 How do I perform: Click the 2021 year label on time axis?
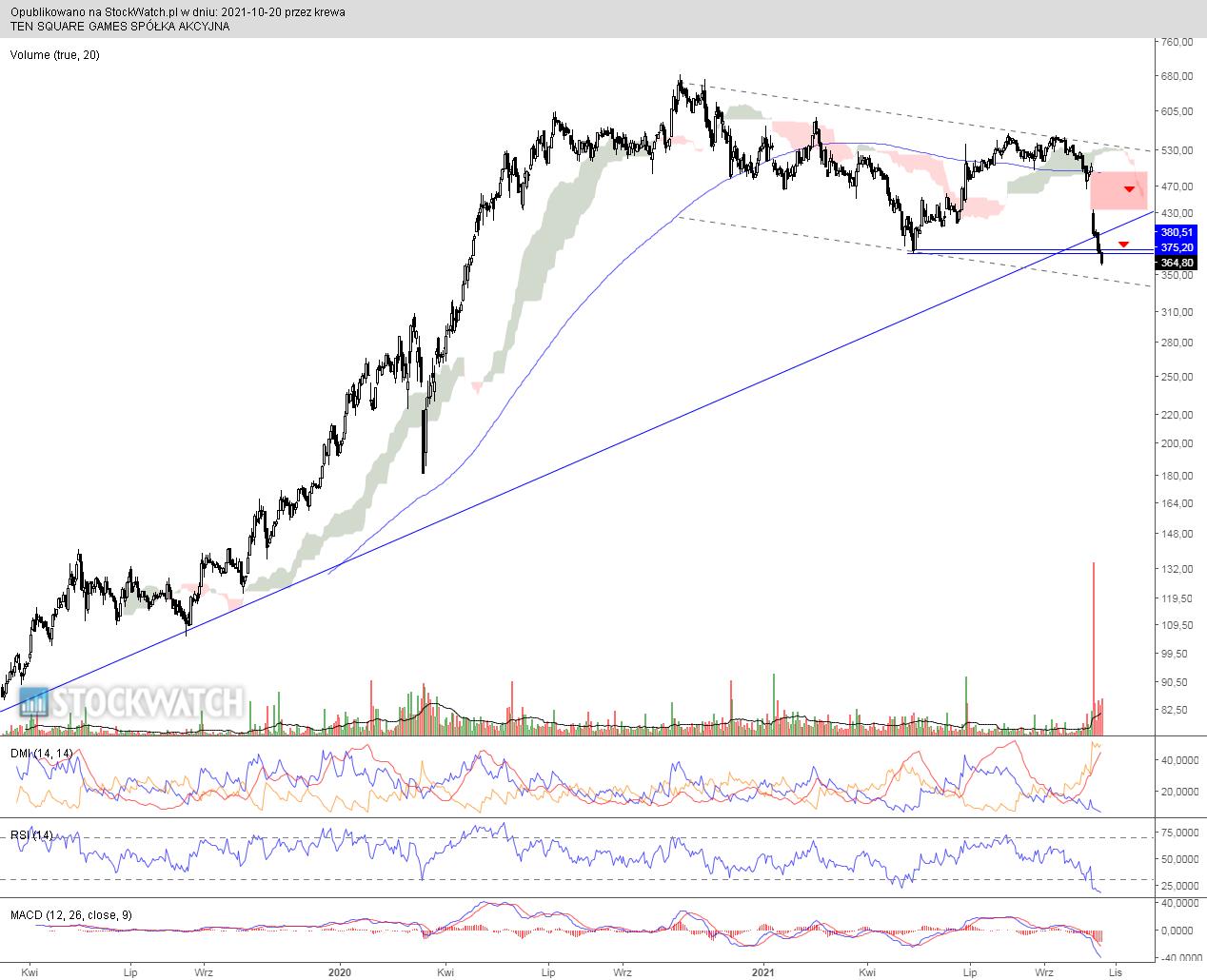762,972
